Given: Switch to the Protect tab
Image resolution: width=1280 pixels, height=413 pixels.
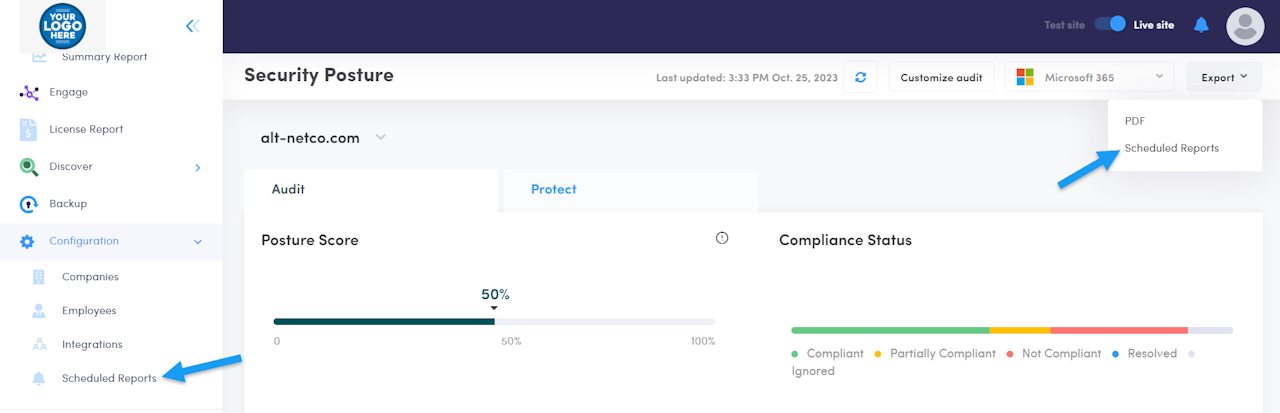Looking at the screenshot, I should [x=553, y=189].
